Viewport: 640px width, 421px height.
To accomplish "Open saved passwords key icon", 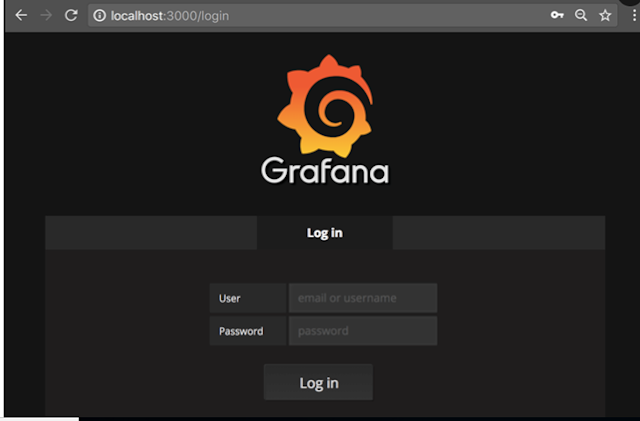I will [557, 16].
